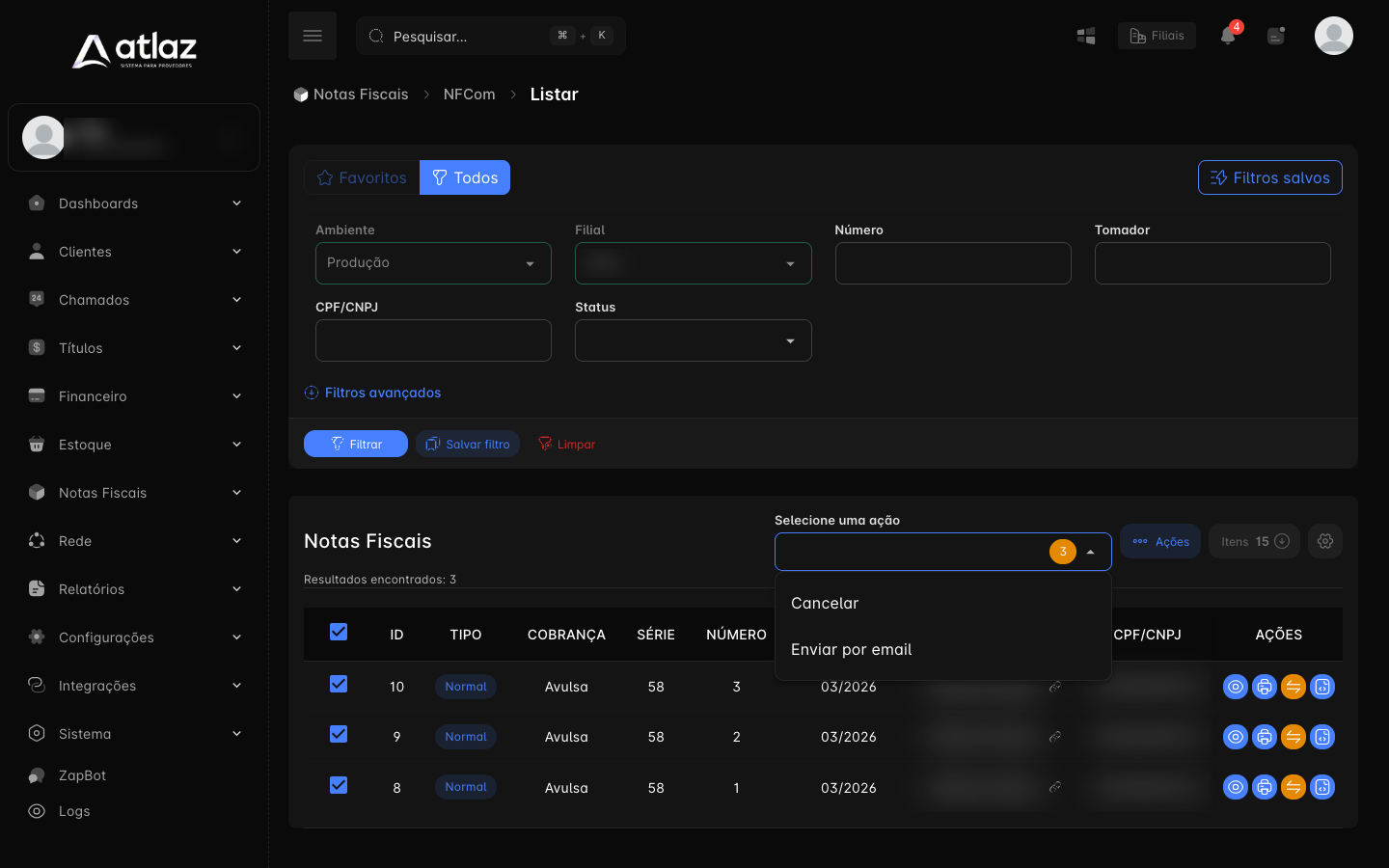Switch to the Favoritos tab
Screen dimensions: 1389x868
pos(362,177)
